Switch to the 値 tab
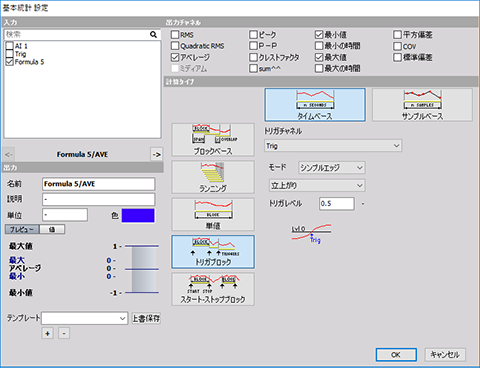480x368 pixels. [x=52, y=229]
